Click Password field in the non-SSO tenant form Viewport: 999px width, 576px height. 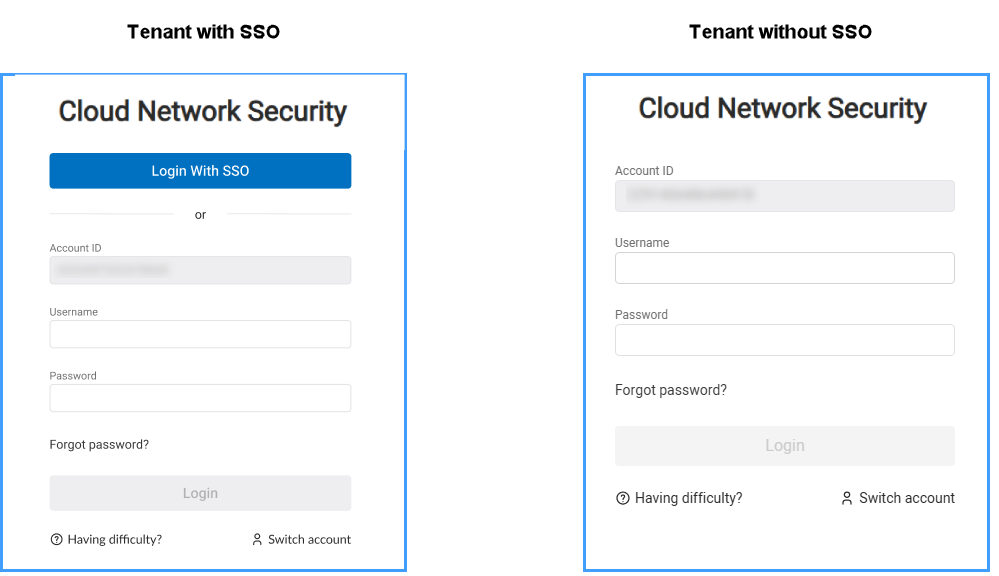click(784, 340)
